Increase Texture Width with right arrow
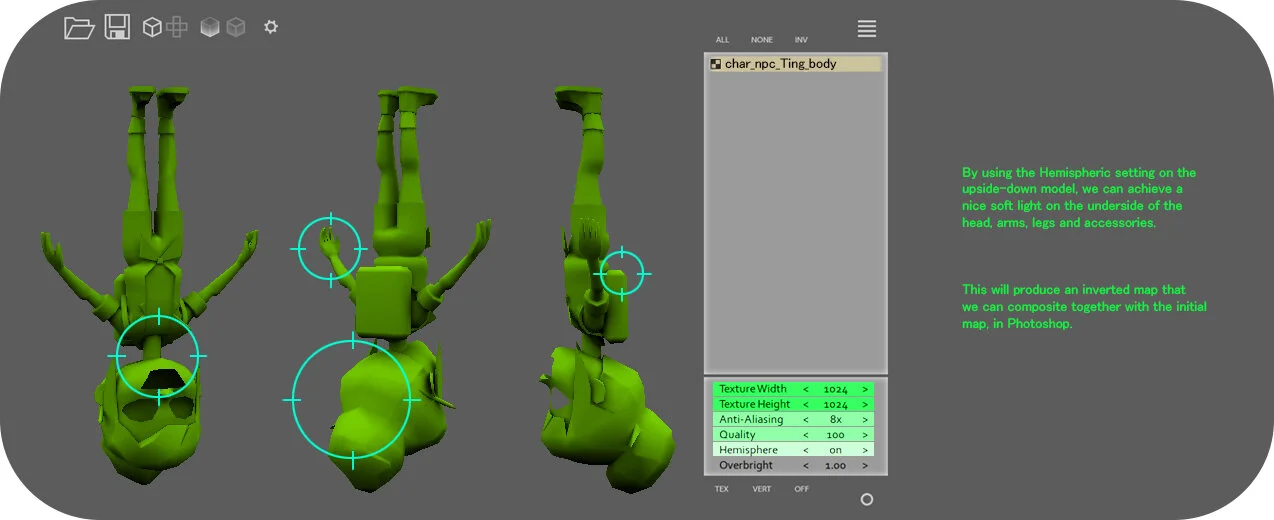The height and width of the screenshot is (520, 1274). (865, 389)
